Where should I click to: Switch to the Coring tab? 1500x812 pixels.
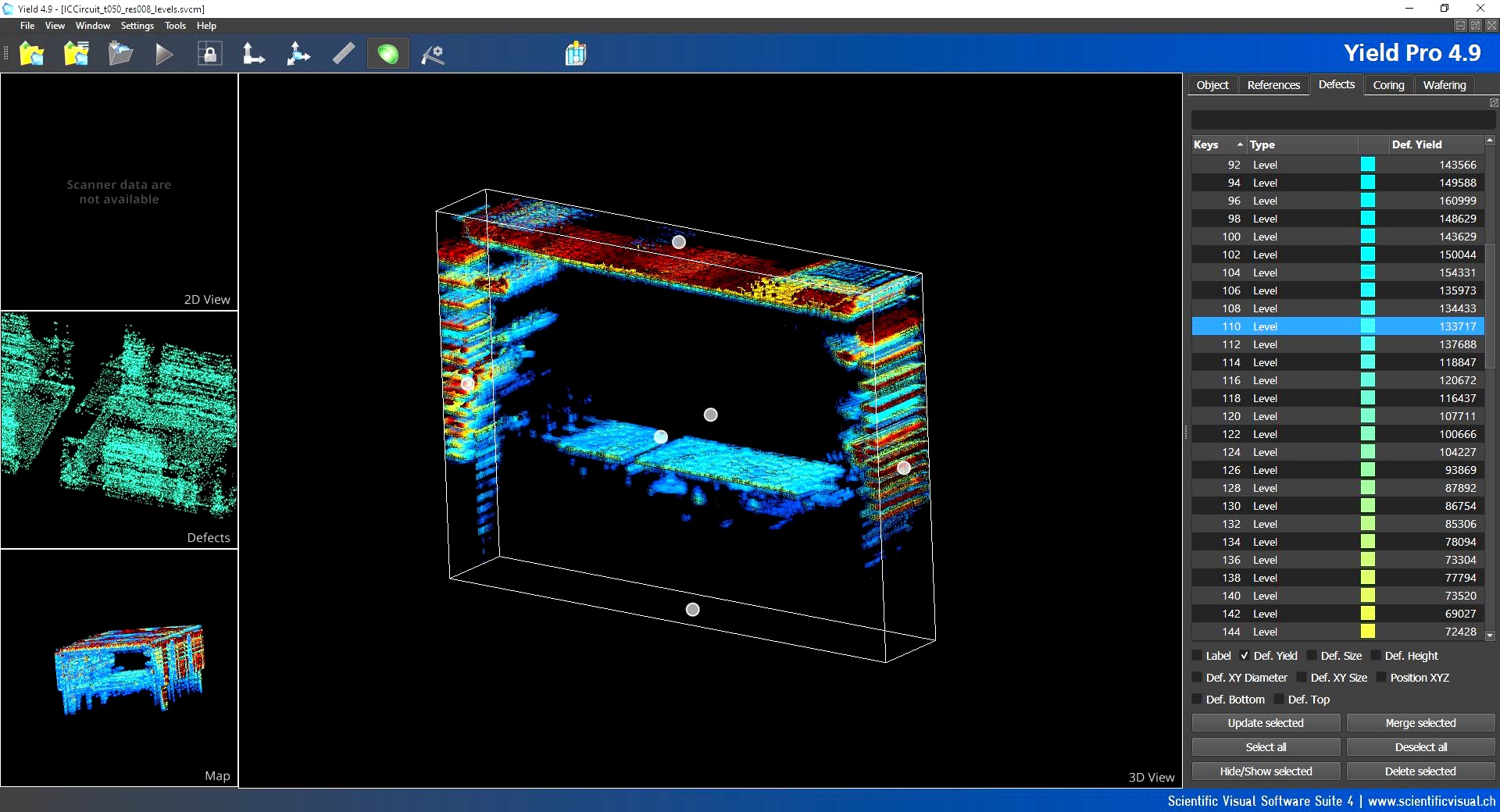[x=1388, y=85]
